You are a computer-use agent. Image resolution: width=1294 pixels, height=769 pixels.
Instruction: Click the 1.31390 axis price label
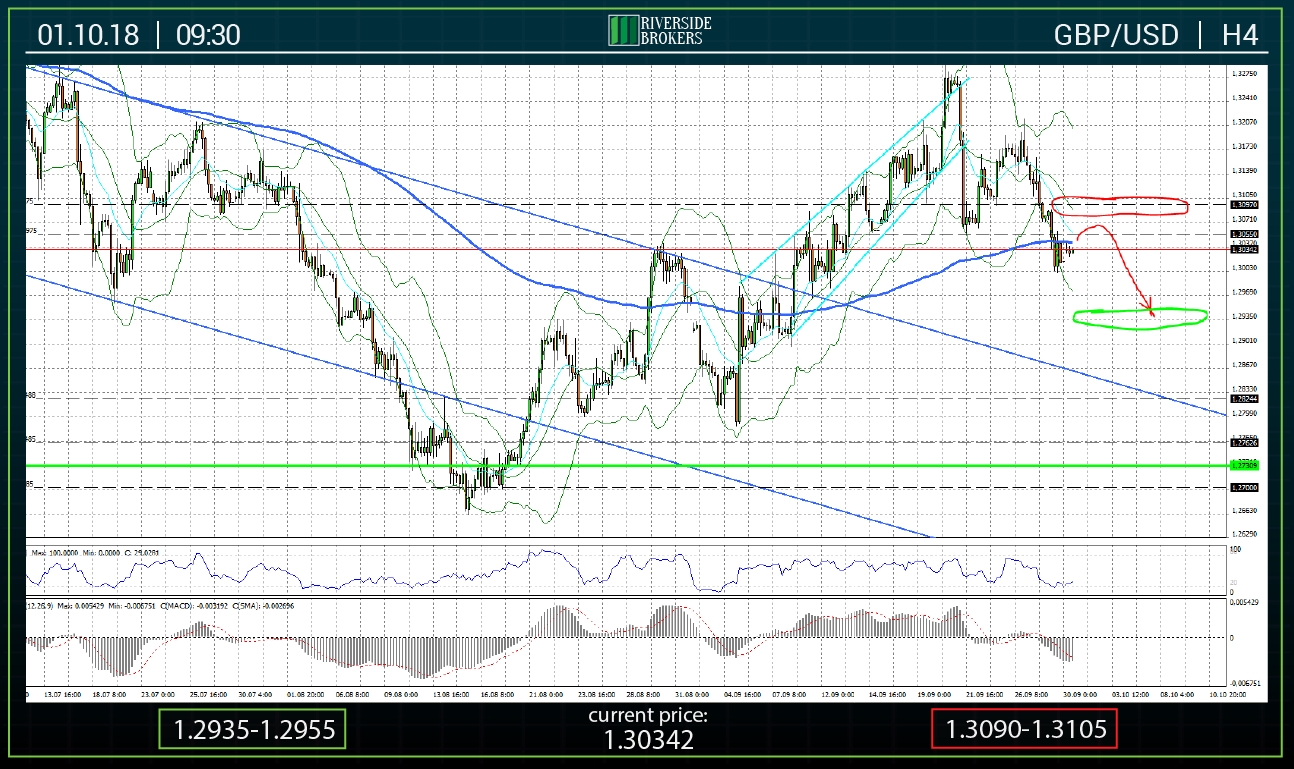(x=1246, y=170)
